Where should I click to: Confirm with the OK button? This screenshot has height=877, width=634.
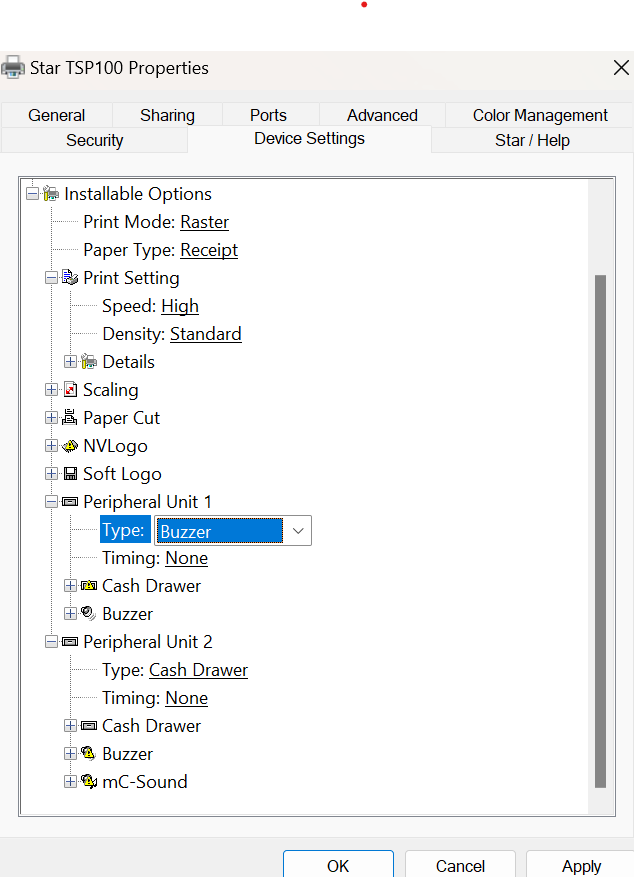click(338, 865)
